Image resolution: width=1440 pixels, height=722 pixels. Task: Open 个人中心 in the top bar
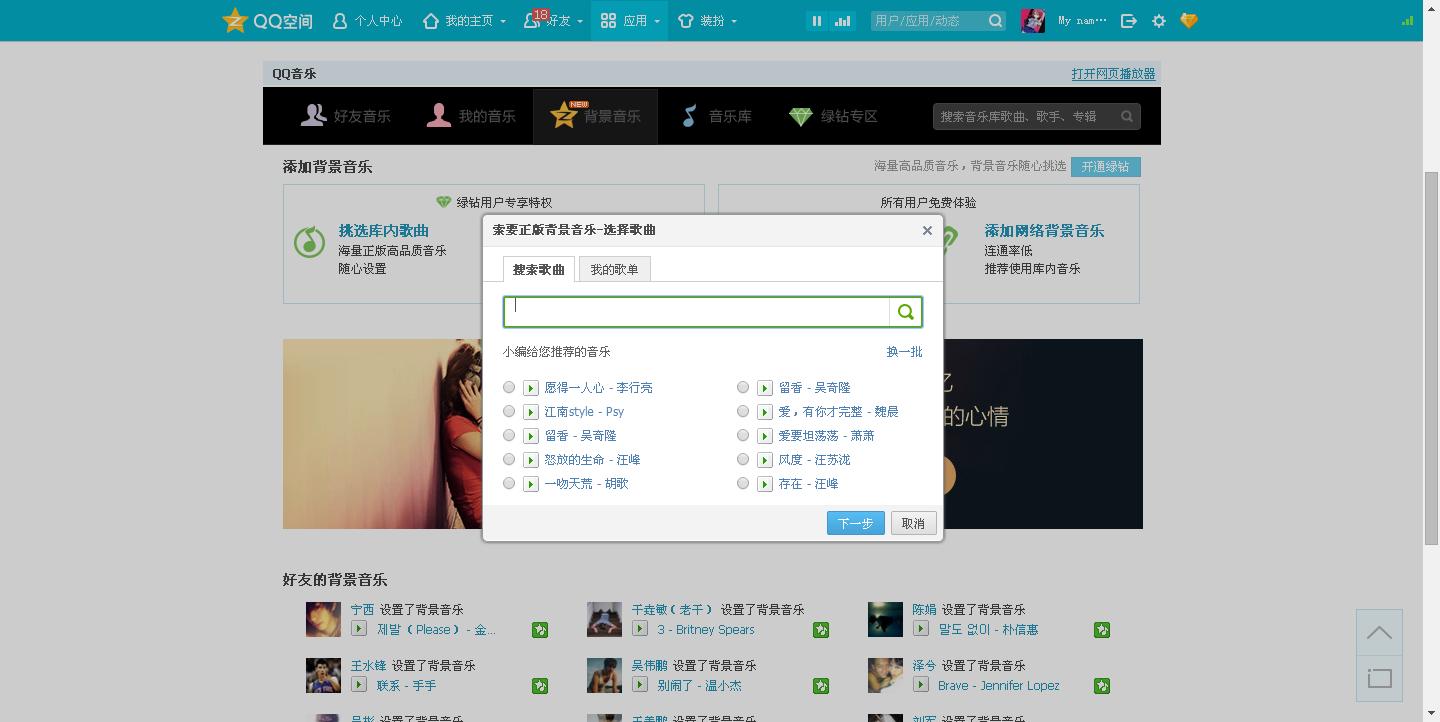click(367, 20)
